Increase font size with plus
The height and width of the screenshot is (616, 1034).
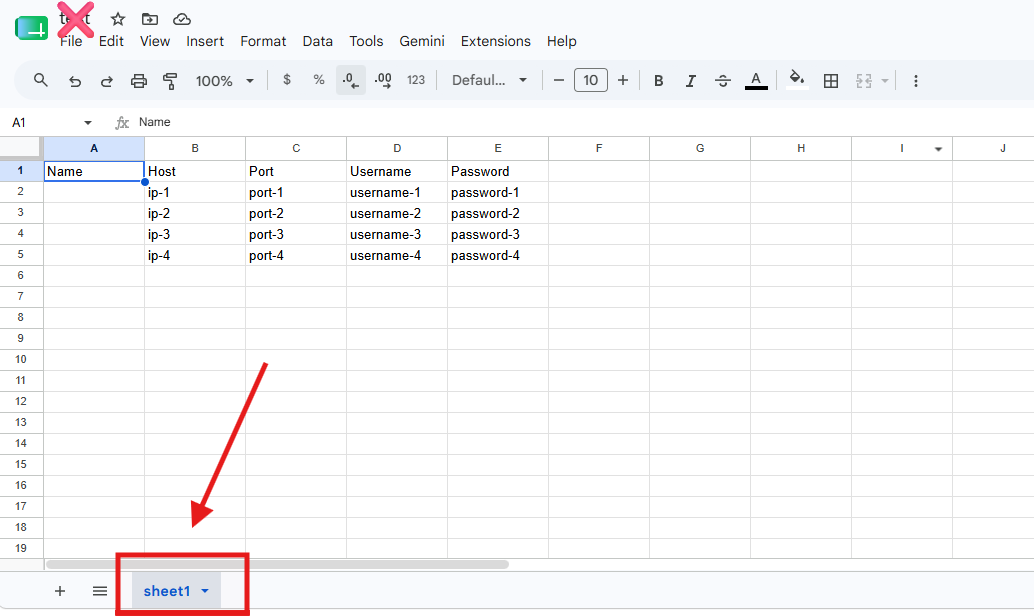pos(623,80)
